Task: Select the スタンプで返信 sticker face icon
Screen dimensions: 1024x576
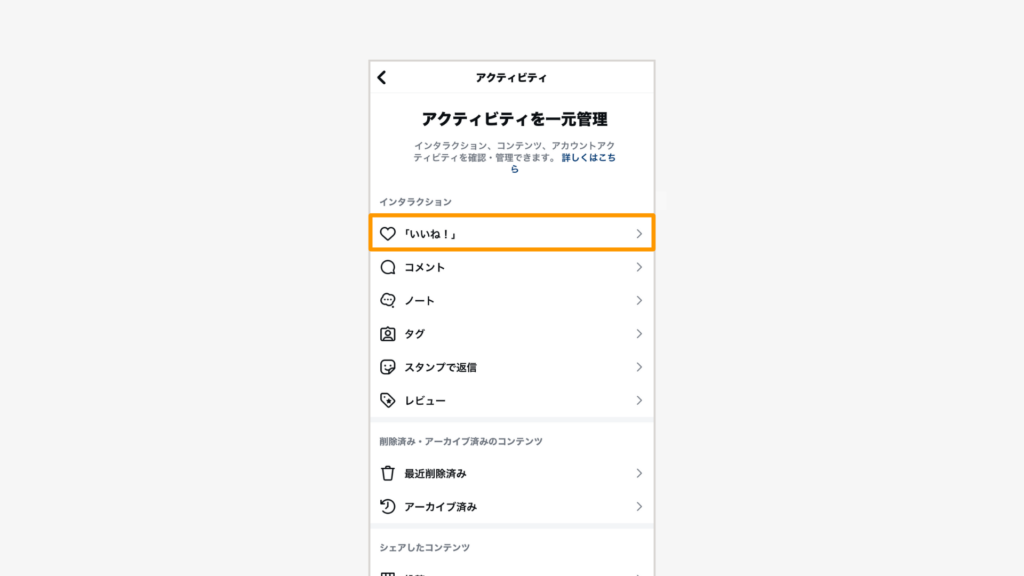Action: point(388,367)
